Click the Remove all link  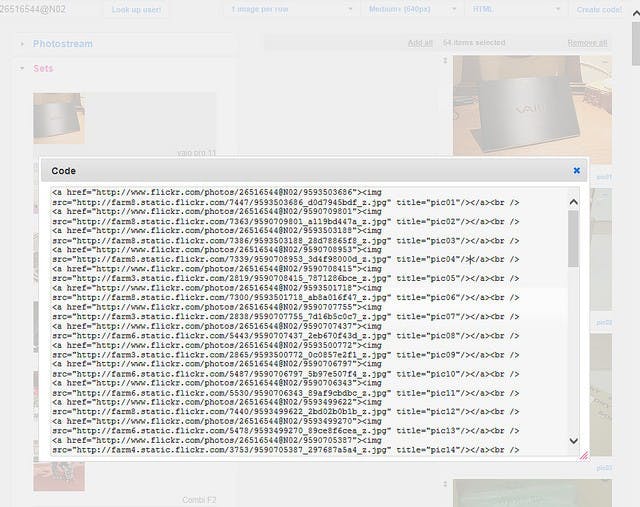coord(587,43)
